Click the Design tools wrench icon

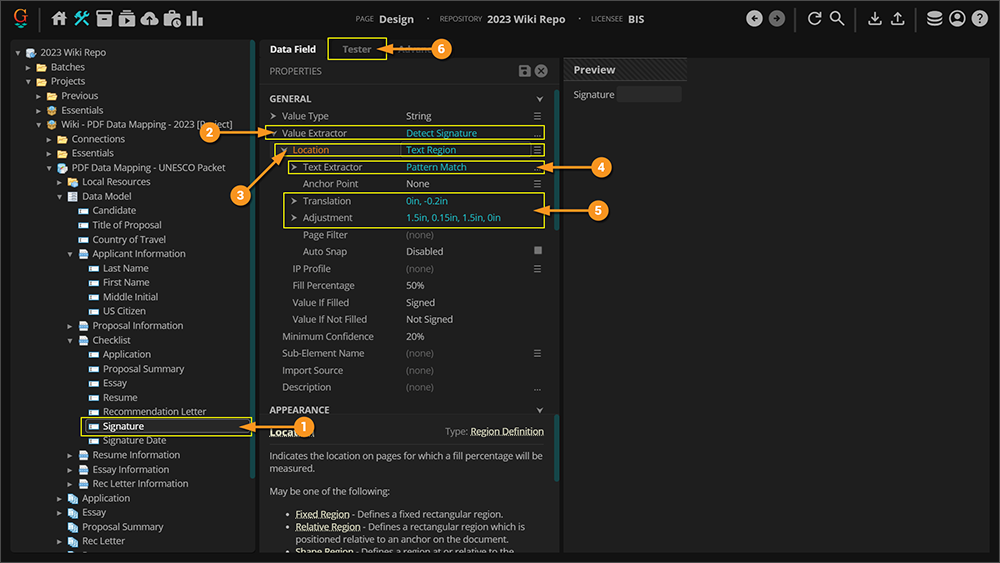click(82, 19)
